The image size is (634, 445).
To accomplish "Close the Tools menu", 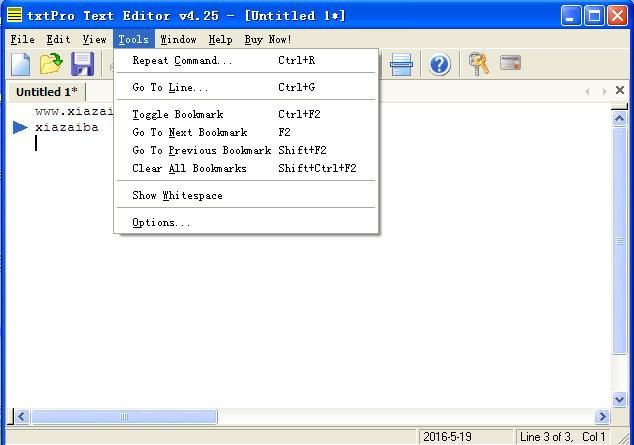I will [x=134, y=39].
